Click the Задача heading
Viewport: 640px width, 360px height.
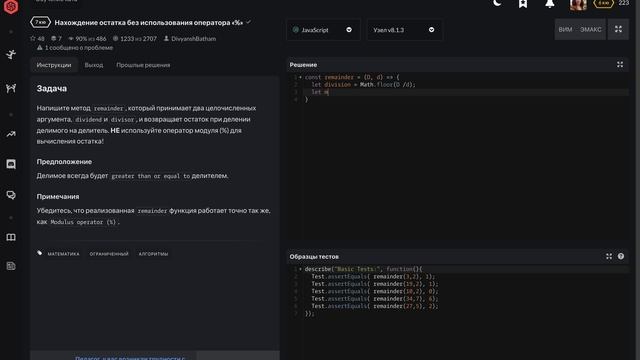click(x=52, y=89)
